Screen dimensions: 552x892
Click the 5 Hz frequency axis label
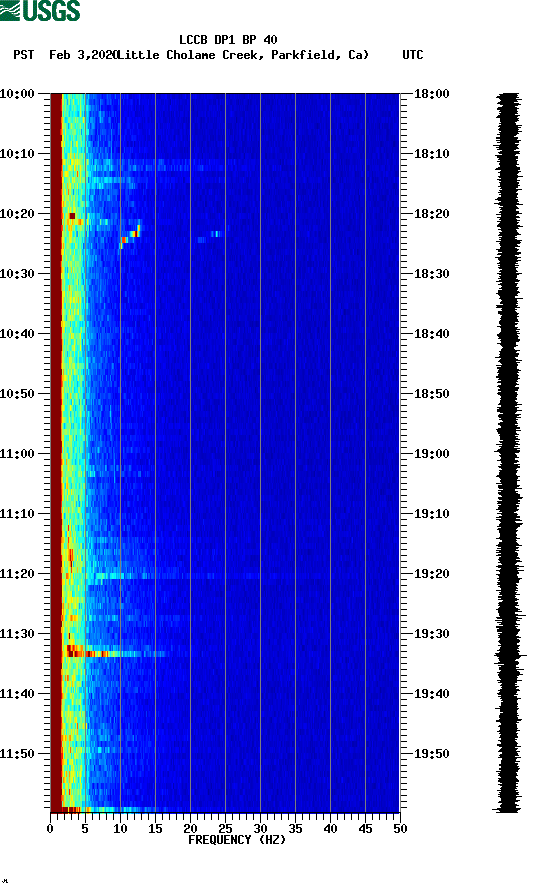(x=85, y=829)
